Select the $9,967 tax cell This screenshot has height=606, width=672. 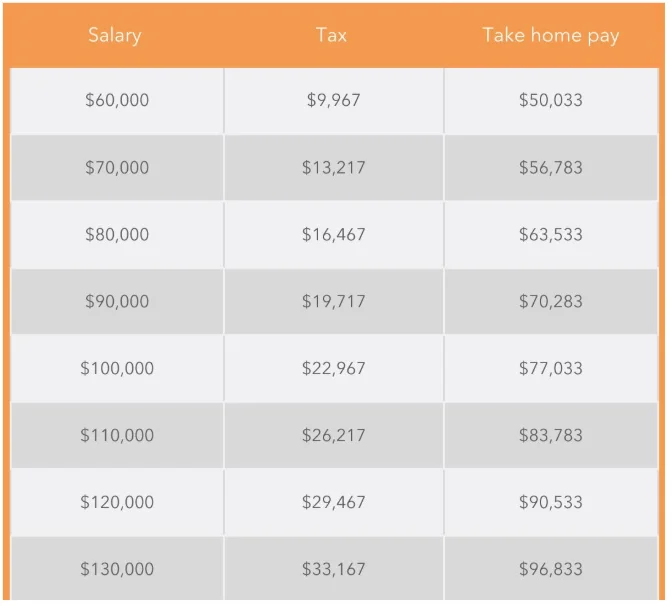point(333,100)
